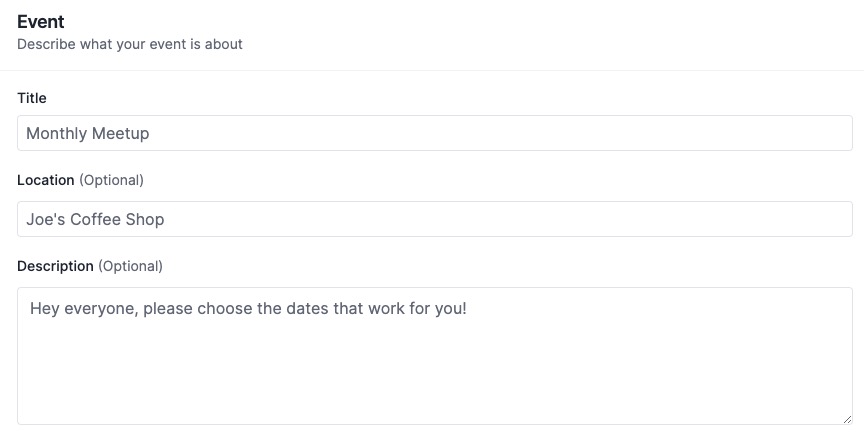
Task: Focus the Location input field
Action: coord(434,219)
